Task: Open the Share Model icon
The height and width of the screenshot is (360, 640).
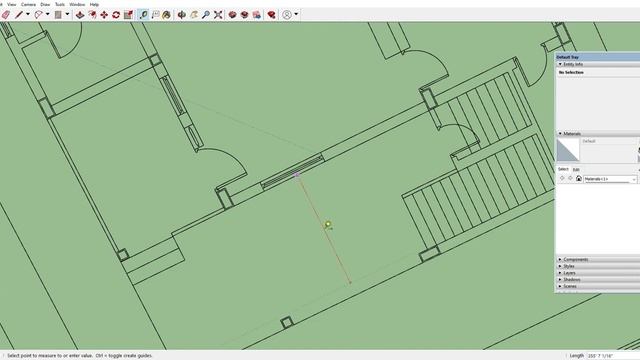Action: coord(244,15)
